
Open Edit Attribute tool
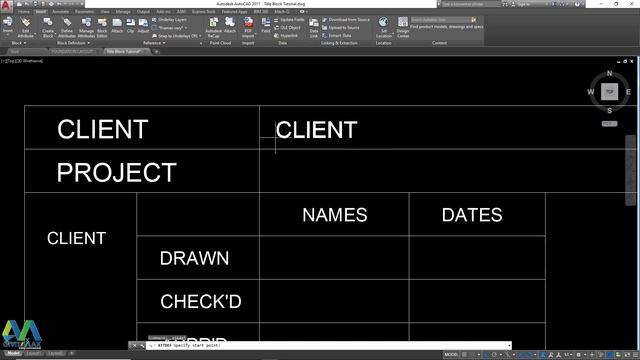pyautogui.click(x=25, y=27)
